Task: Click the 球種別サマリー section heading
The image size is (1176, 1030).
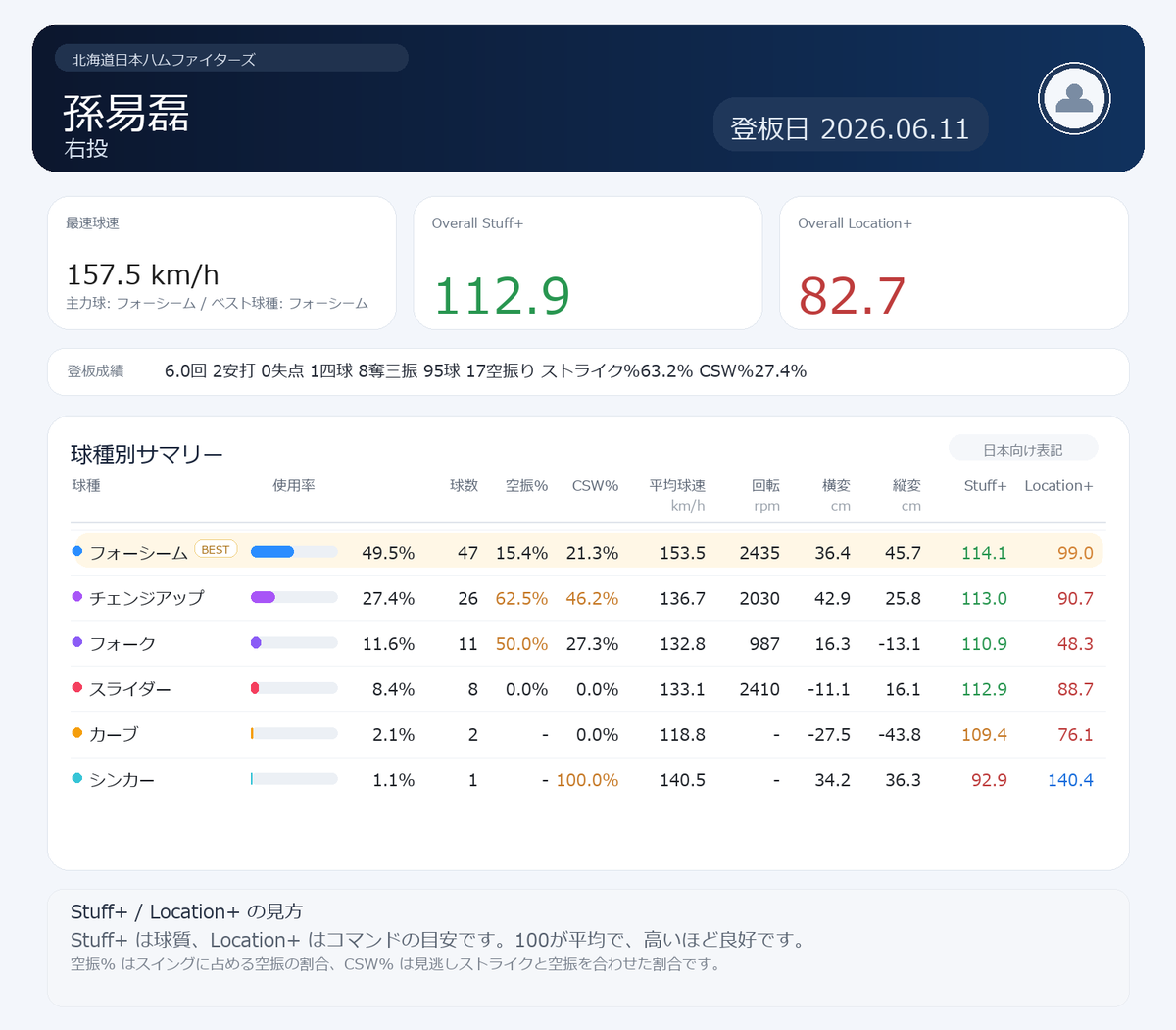Action: point(147,454)
